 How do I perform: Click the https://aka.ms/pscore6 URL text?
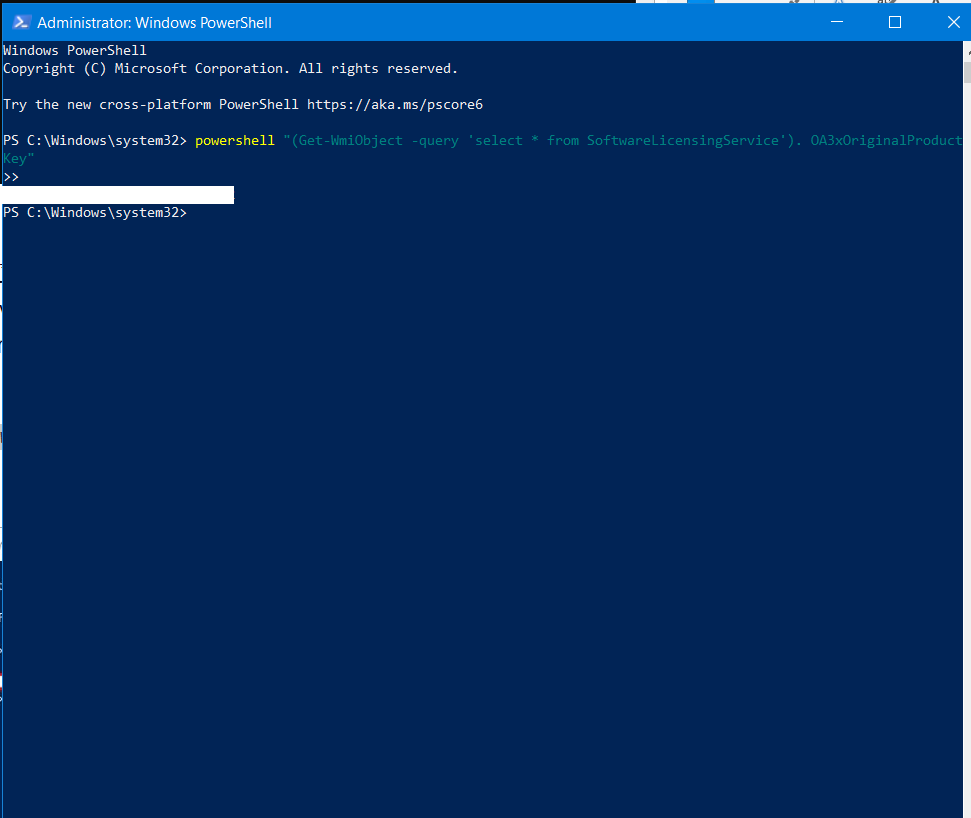click(394, 104)
